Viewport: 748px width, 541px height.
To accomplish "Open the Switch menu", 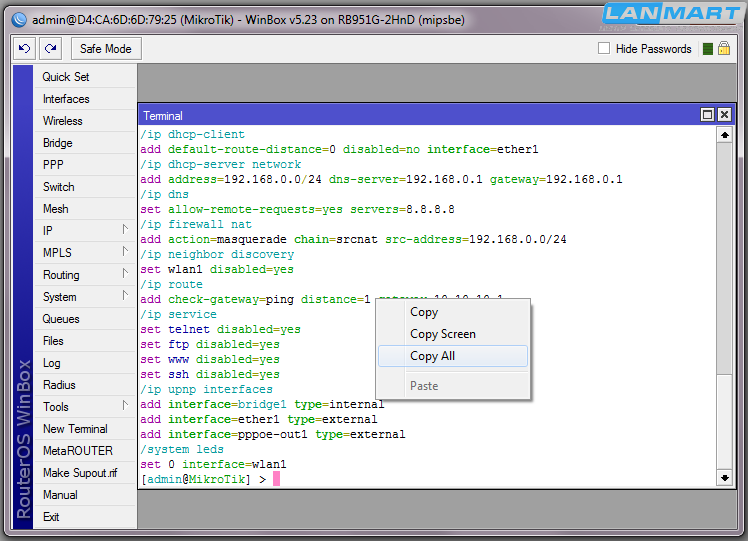I will pyautogui.click(x=85, y=187).
